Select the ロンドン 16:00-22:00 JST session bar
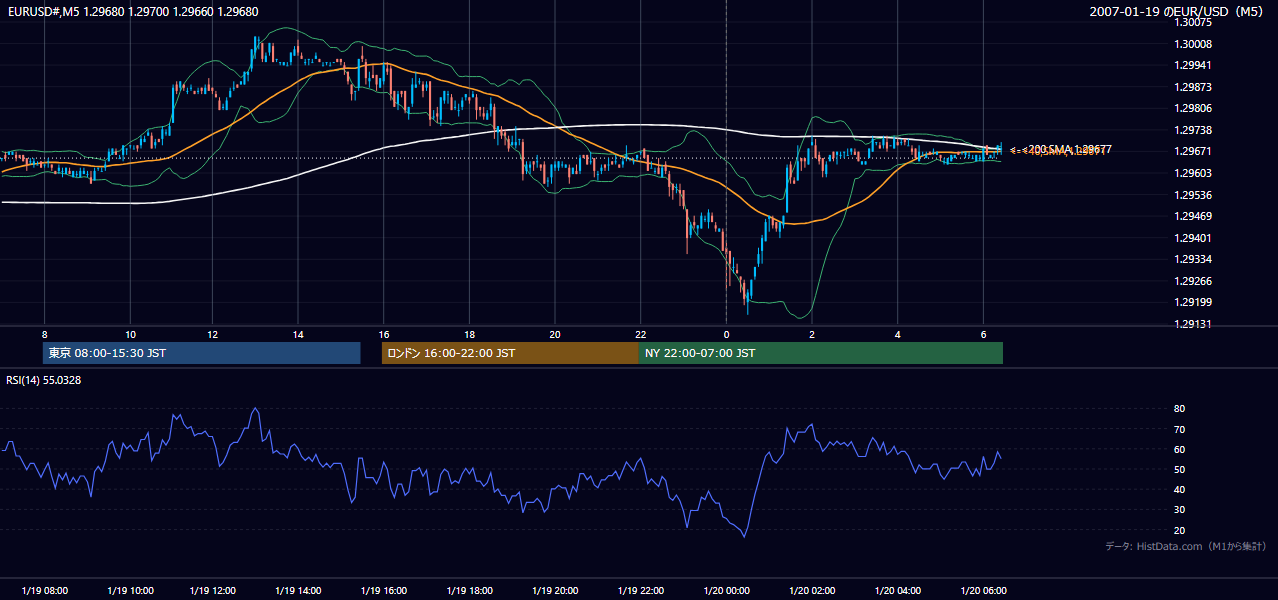1278x600 pixels. click(x=510, y=353)
